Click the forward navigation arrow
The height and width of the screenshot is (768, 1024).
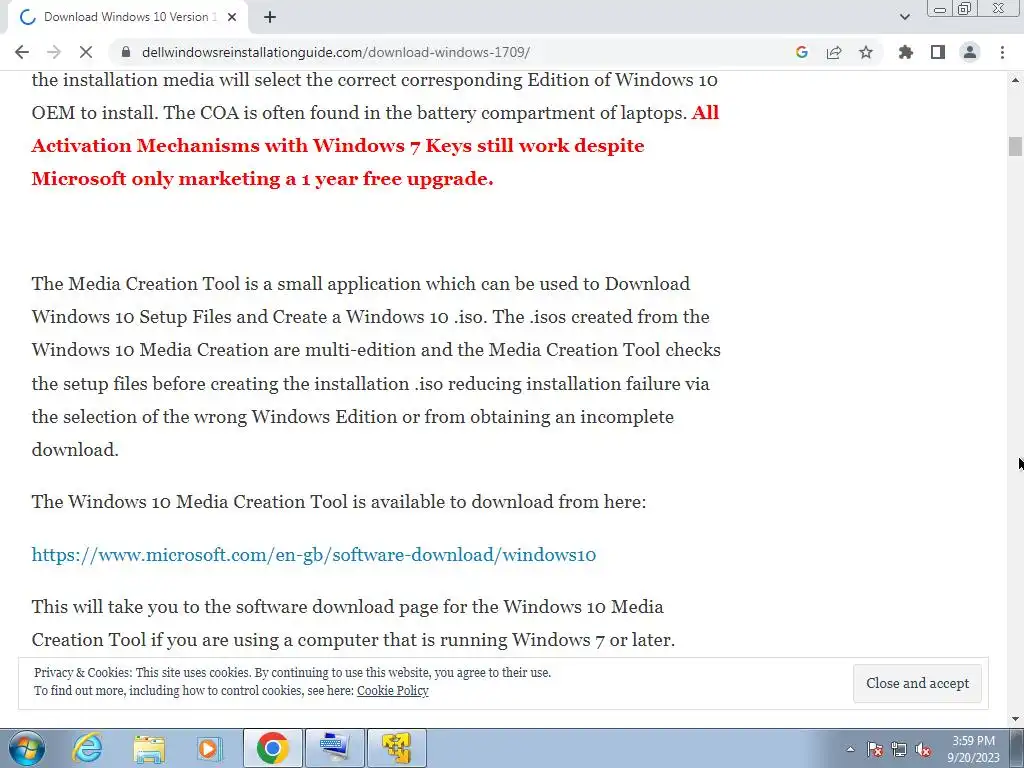pyautogui.click(x=54, y=52)
